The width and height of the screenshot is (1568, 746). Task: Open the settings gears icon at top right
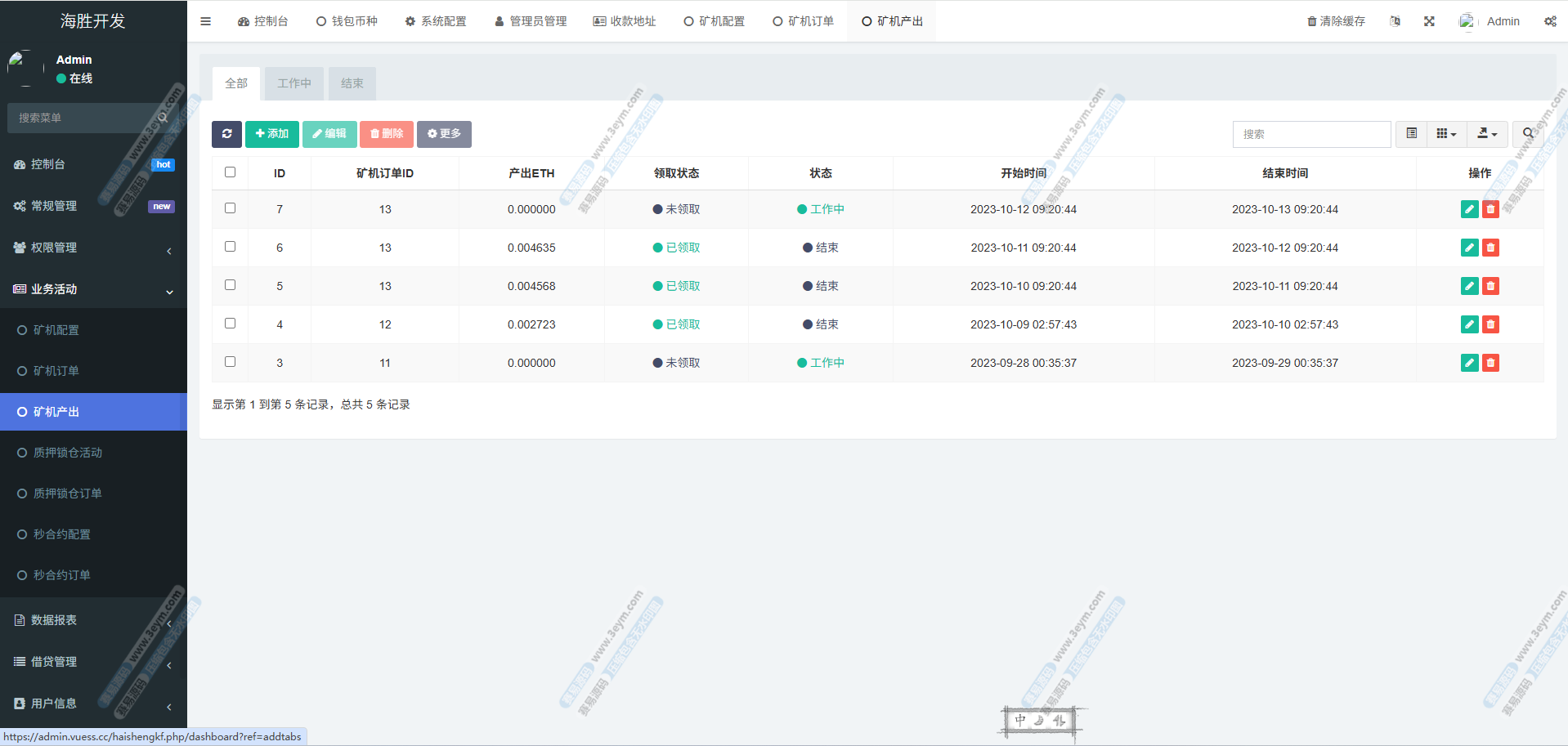[1550, 21]
